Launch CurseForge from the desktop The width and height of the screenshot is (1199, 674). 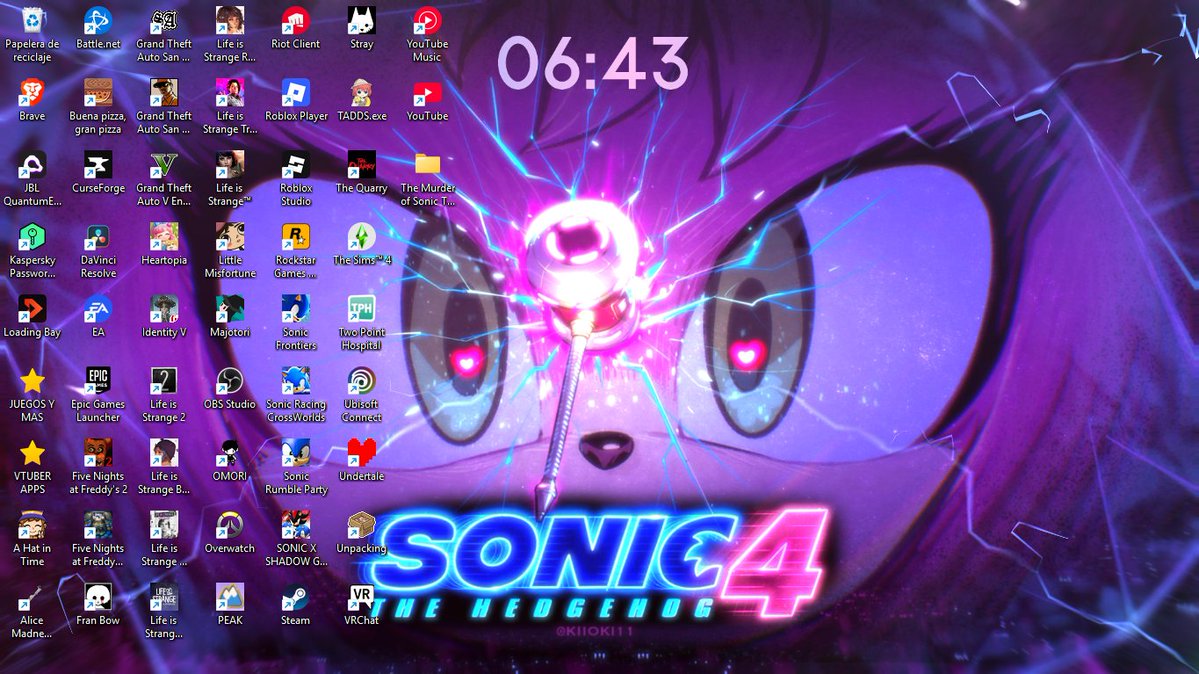(x=98, y=165)
